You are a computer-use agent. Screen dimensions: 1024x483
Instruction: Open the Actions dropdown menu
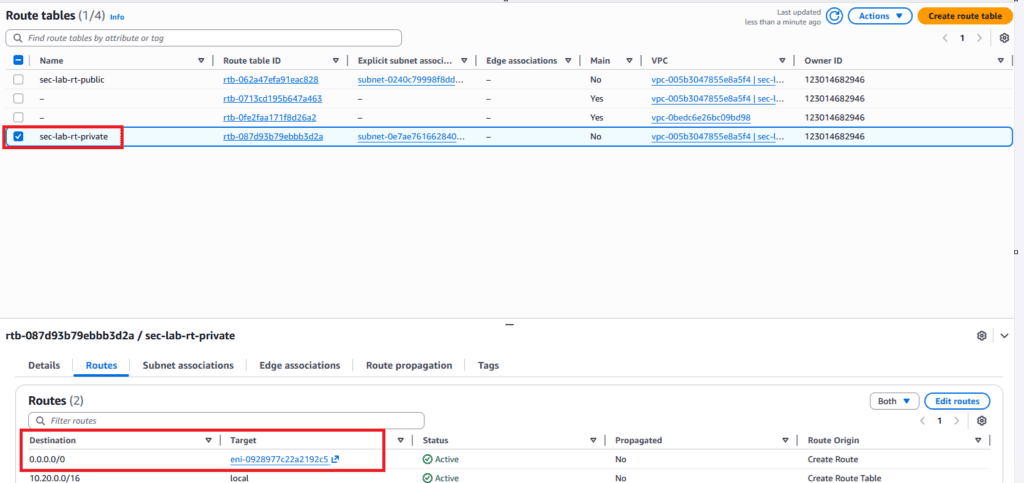tap(880, 16)
